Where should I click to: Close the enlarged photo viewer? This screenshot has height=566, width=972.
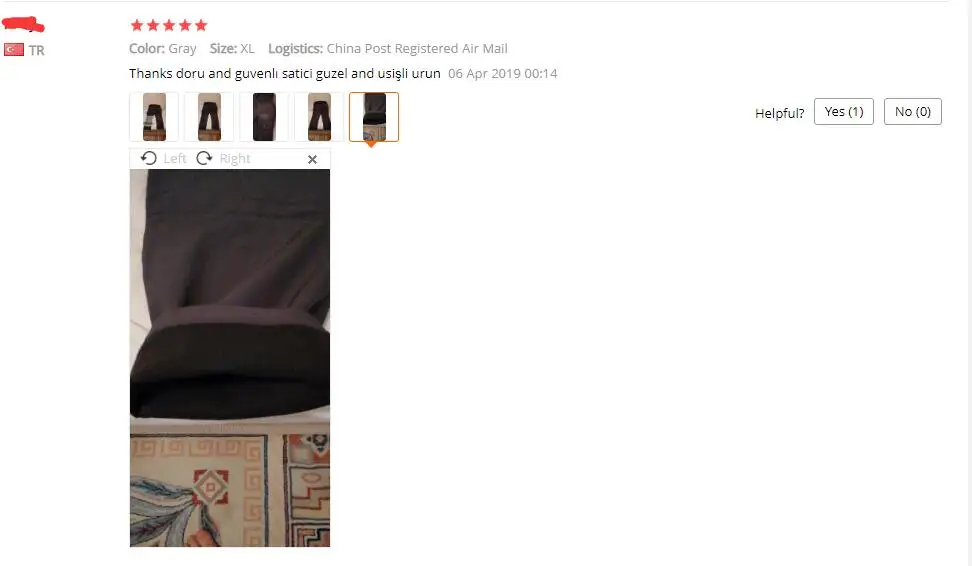pos(312,159)
